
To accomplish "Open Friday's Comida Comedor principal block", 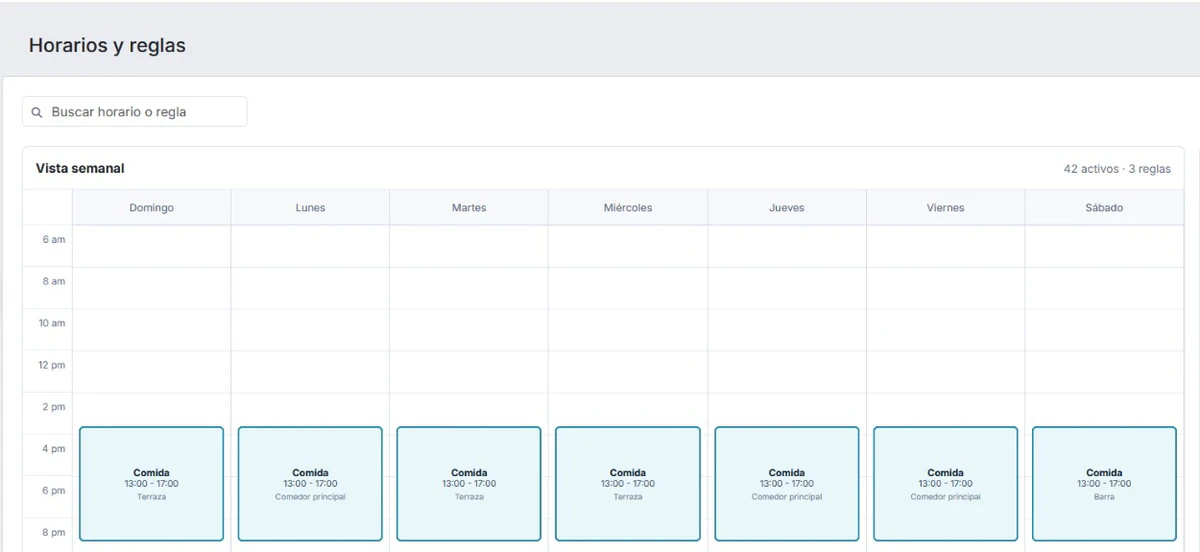I will click(946, 484).
